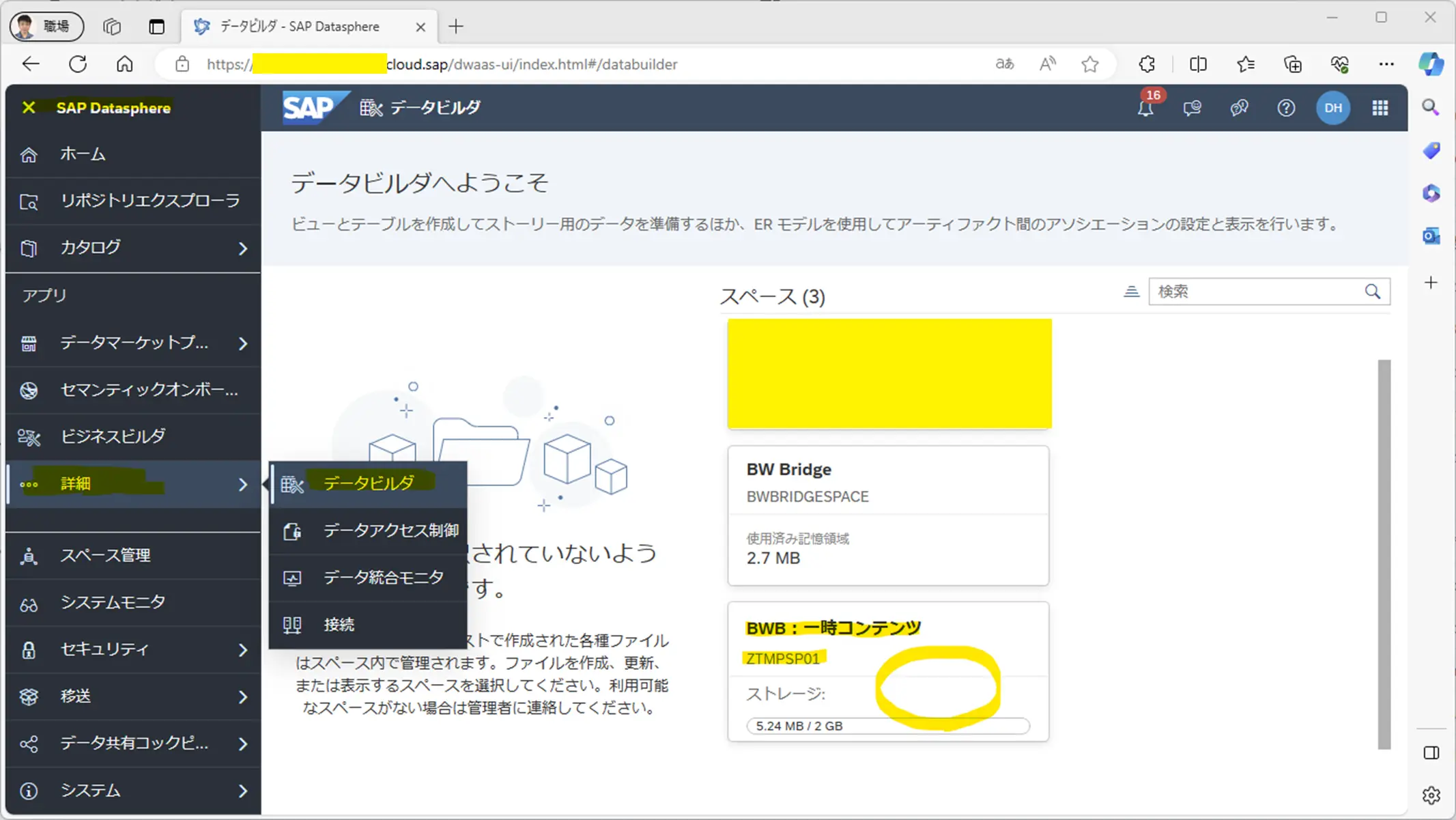Click the データ共有コックピット share icon
Screen dimensions: 1456x820
click(29, 744)
